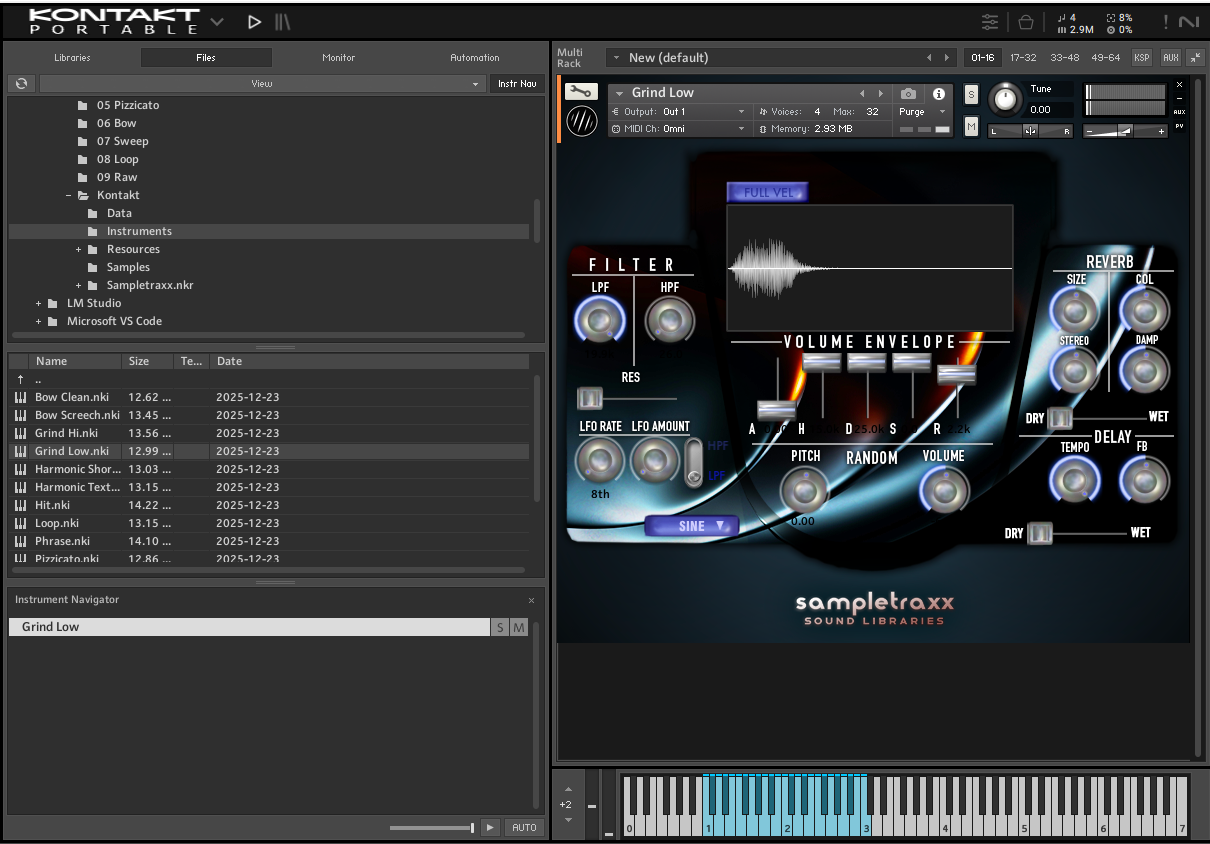Open the Purge dropdown menu

click(921, 112)
